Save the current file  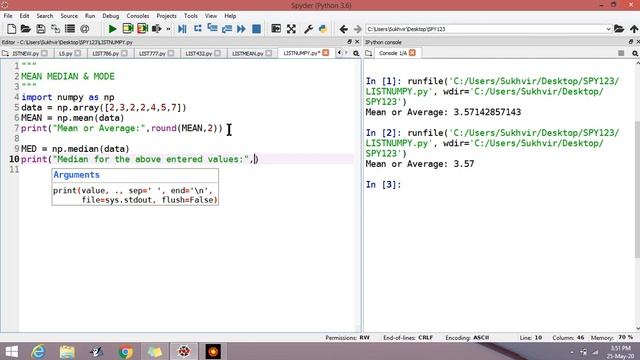pos(40,29)
